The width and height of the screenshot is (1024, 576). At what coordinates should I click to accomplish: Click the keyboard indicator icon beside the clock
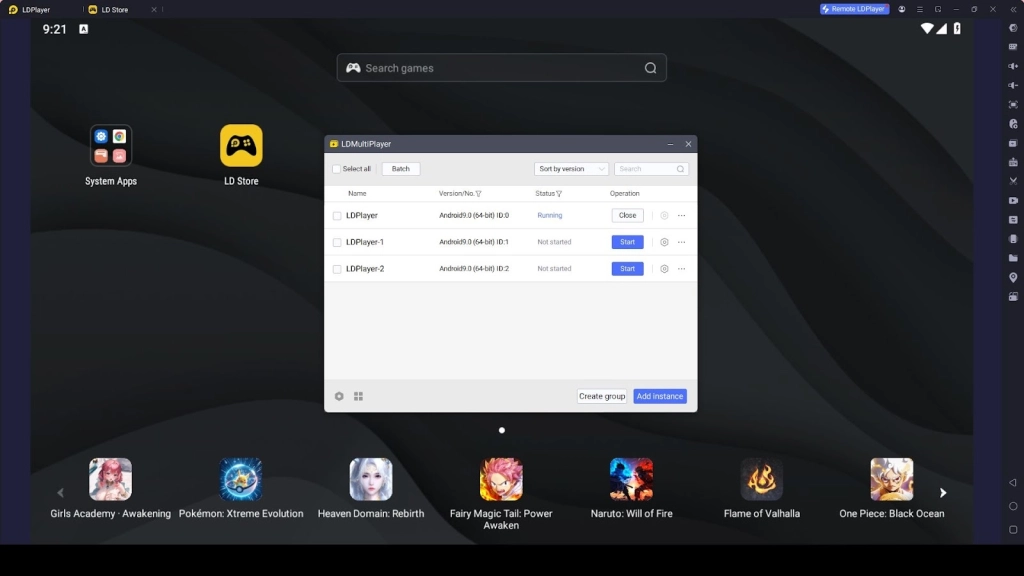coord(84,29)
